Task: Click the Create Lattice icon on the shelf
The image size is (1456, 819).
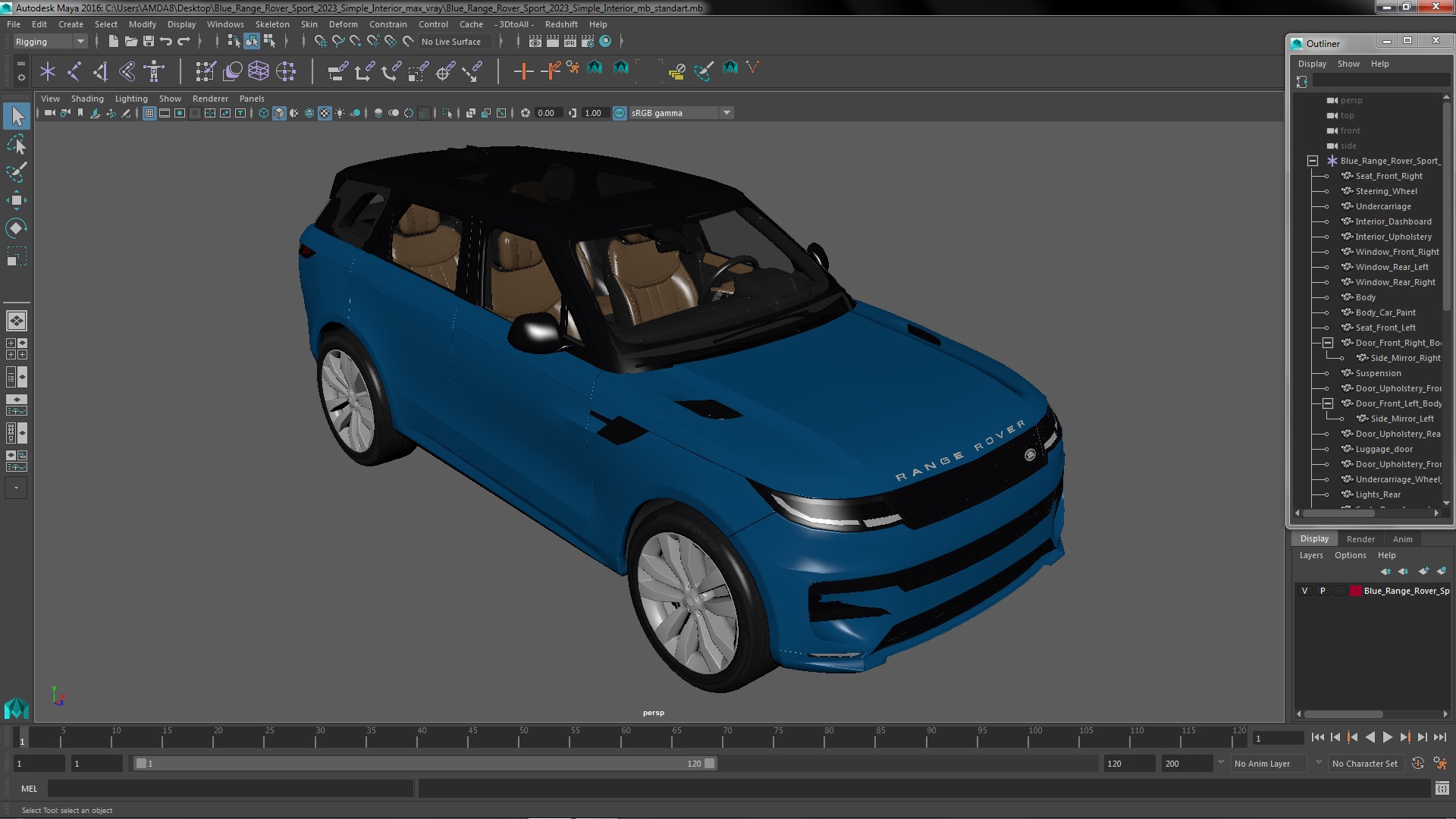Action: 259,71
